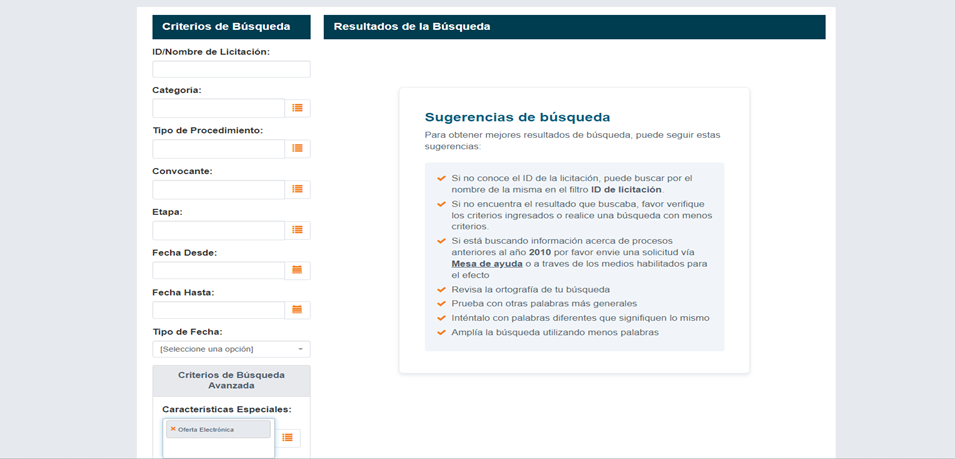Click the Resultados de la Búsqueda header

click(x=574, y=27)
